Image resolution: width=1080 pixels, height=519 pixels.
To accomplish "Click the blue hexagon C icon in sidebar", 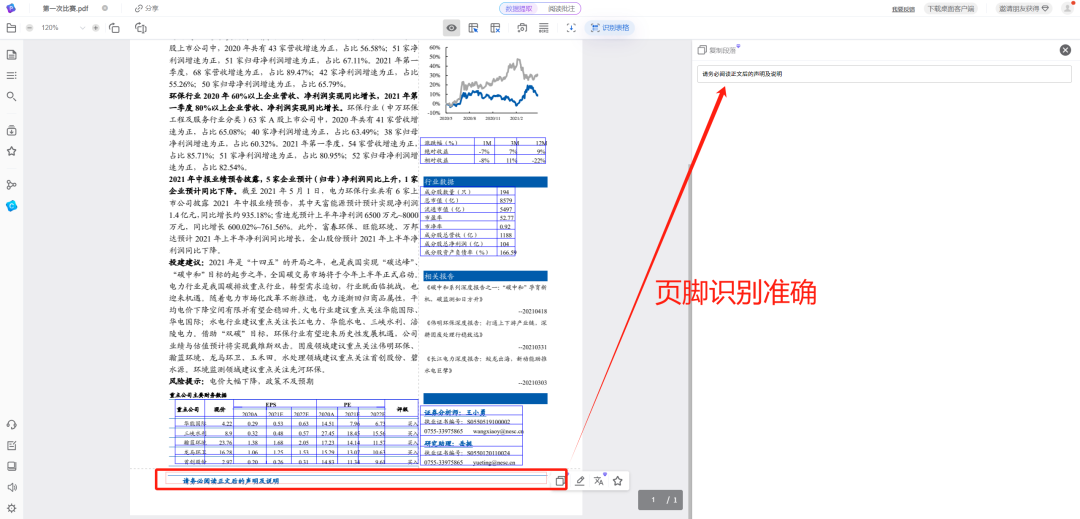I will coord(11,205).
